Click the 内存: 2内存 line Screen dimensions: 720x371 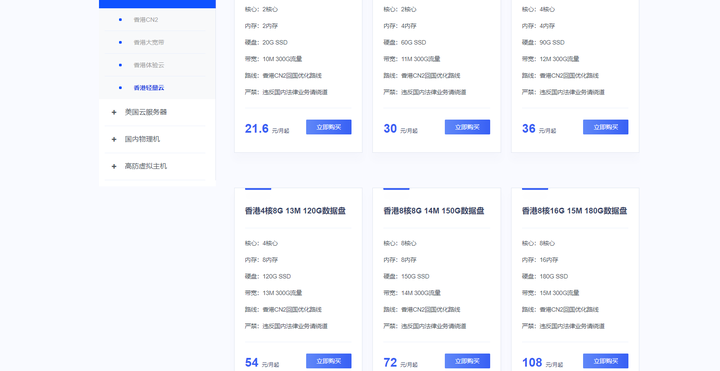pyautogui.click(x=261, y=26)
